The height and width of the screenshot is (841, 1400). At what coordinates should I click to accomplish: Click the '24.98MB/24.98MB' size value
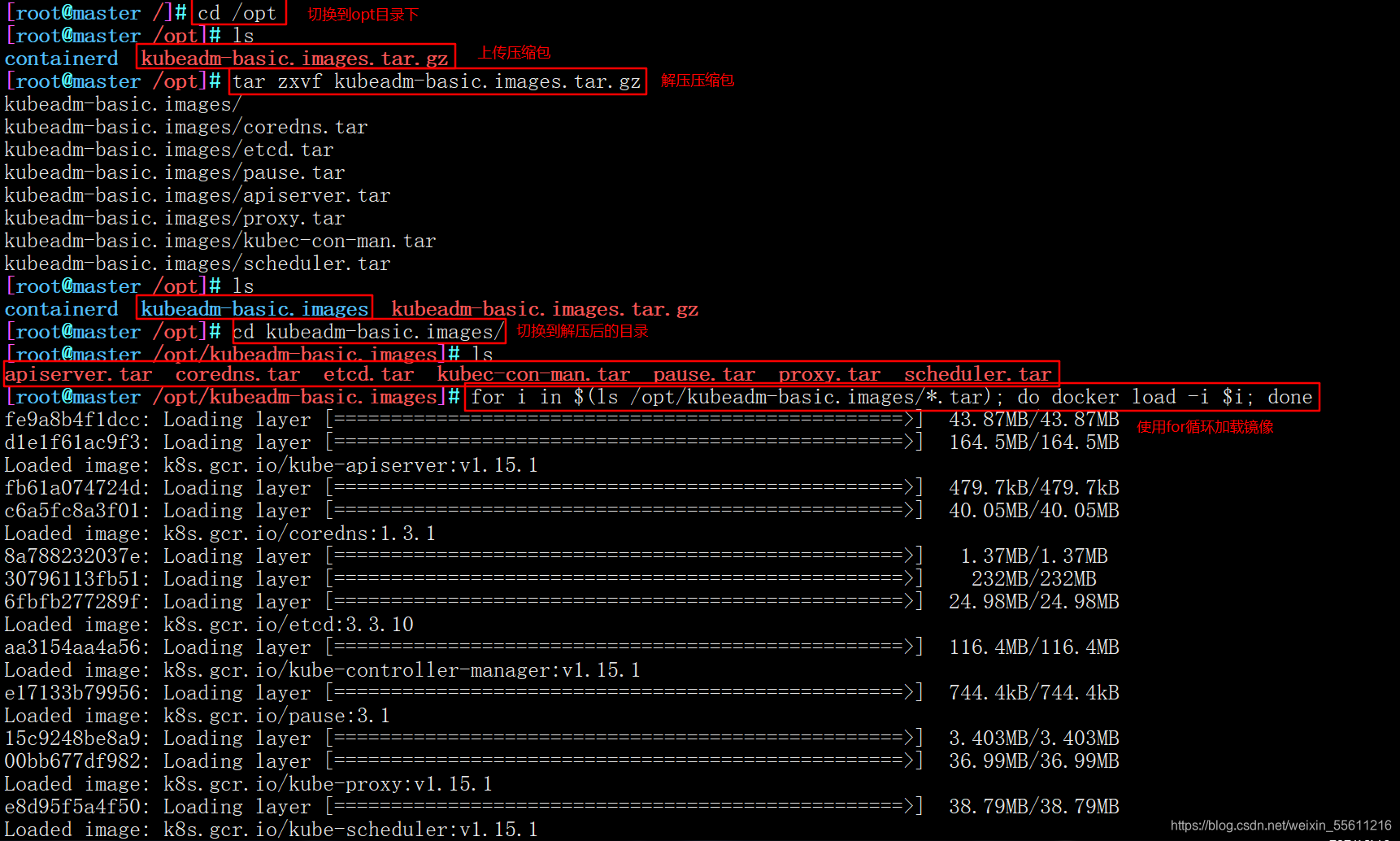(x=1034, y=602)
